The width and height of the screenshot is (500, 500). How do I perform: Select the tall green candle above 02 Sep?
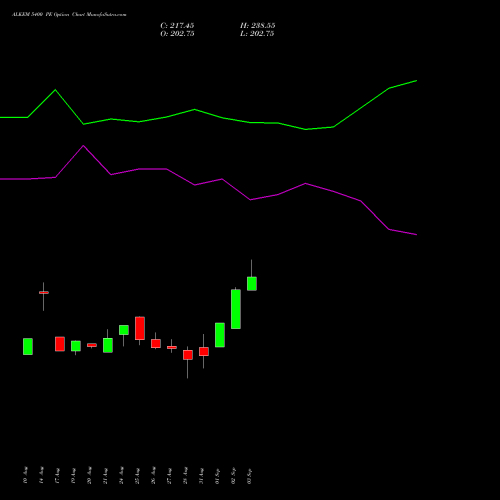236,309
